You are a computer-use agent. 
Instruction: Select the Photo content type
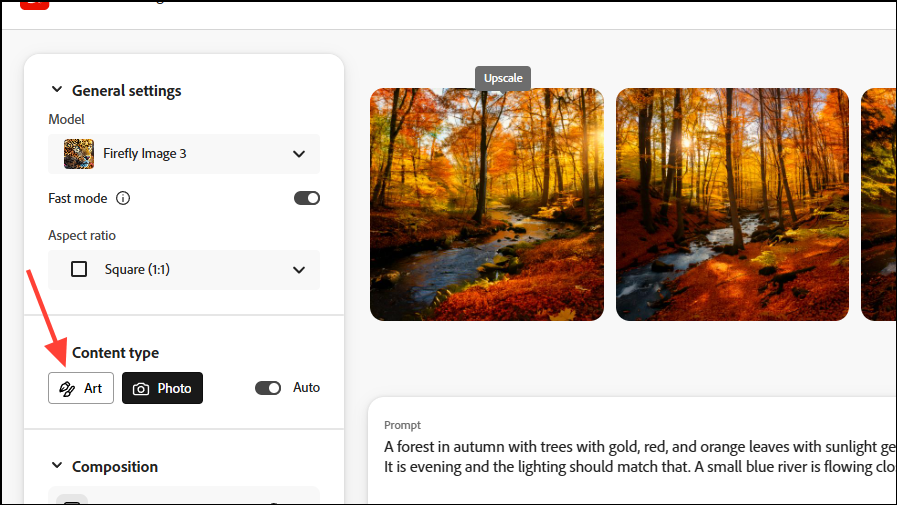pyautogui.click(x=162, y=388)
